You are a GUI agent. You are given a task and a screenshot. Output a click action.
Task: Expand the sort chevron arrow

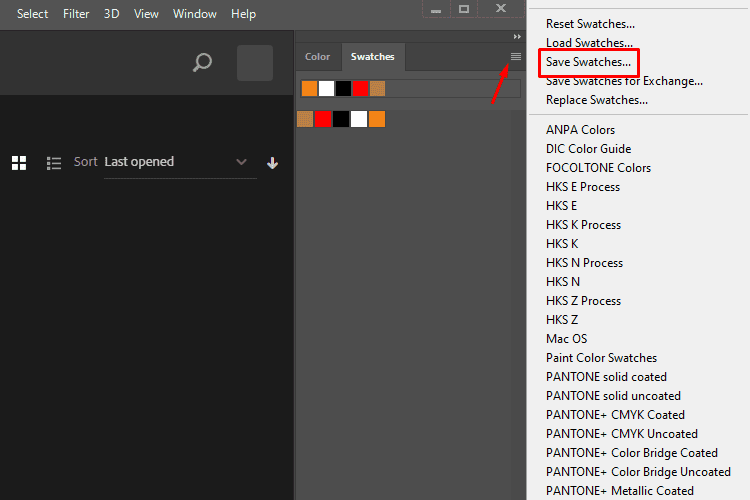pyautogui.click(x=242, y=162)
